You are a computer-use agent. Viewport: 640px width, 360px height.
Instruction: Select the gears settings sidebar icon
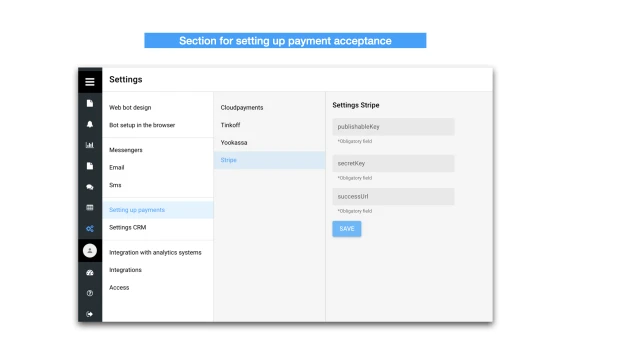[x=90, y=229]
